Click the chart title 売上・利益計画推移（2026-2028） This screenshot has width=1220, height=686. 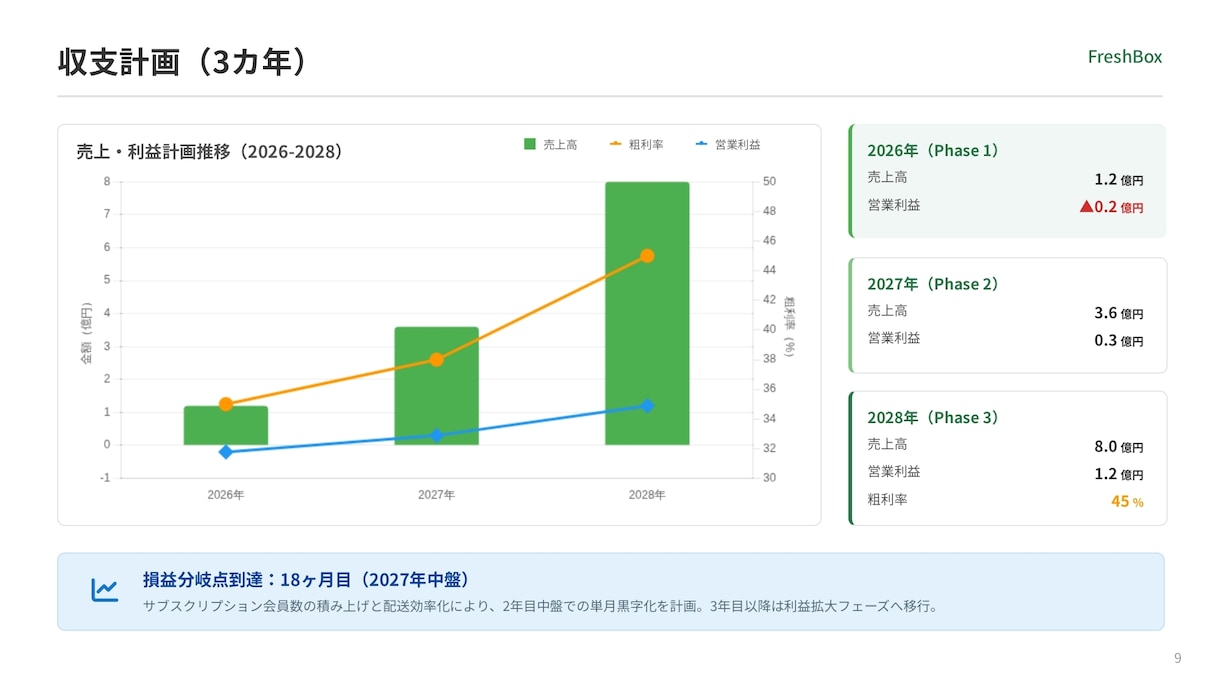[x=210, y=152]
